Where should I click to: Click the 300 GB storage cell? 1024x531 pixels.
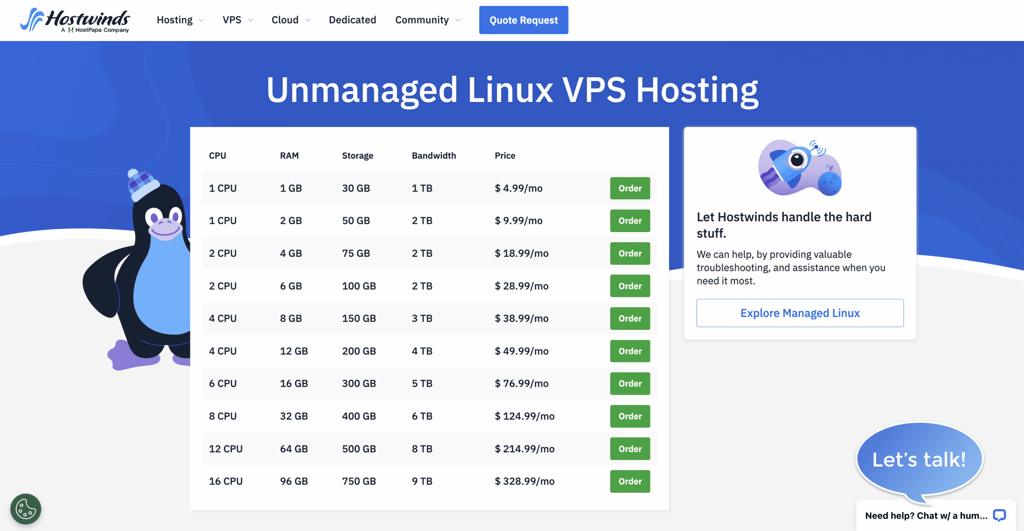click(359, 384)
